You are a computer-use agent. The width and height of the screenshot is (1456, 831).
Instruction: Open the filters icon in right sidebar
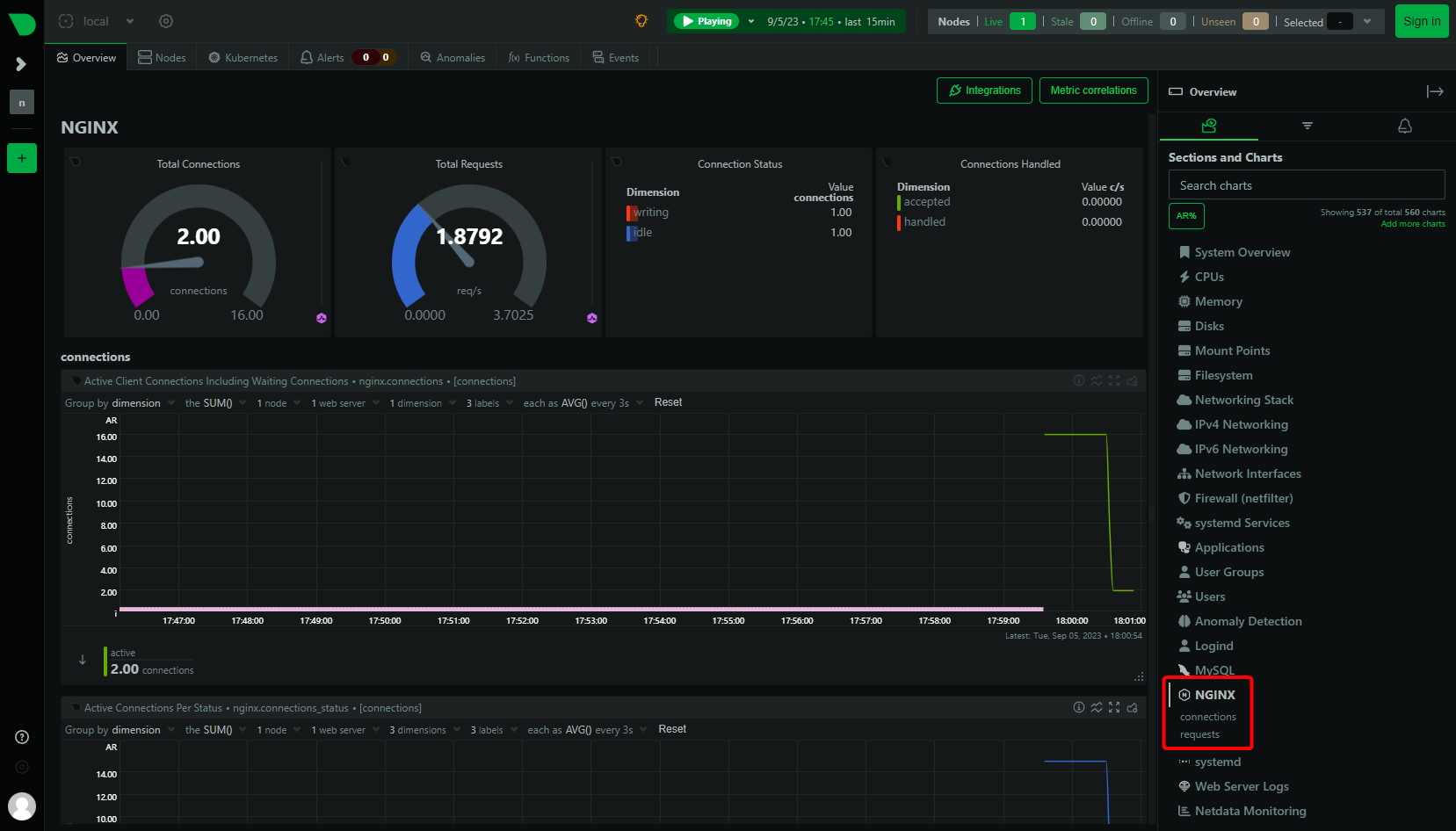(1307, 126)
